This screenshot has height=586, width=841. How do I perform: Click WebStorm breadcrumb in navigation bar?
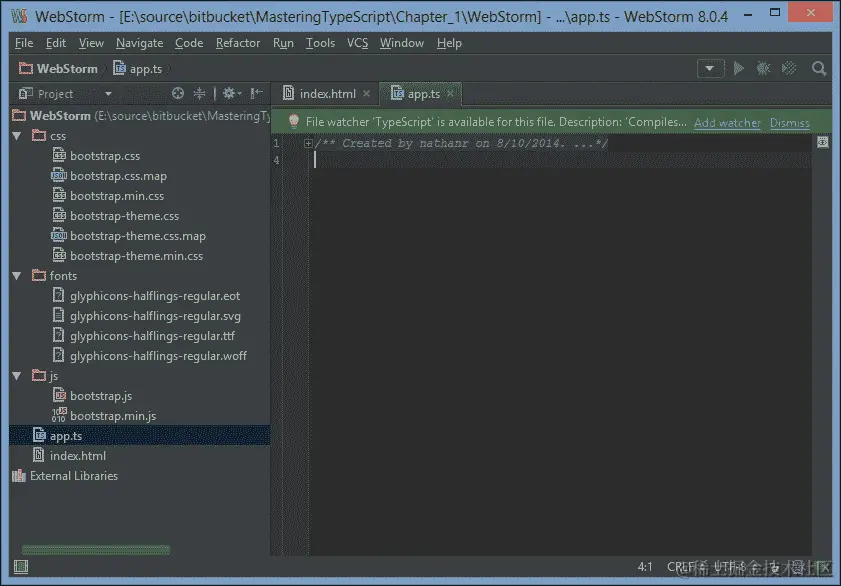click(x=58, y=69)
